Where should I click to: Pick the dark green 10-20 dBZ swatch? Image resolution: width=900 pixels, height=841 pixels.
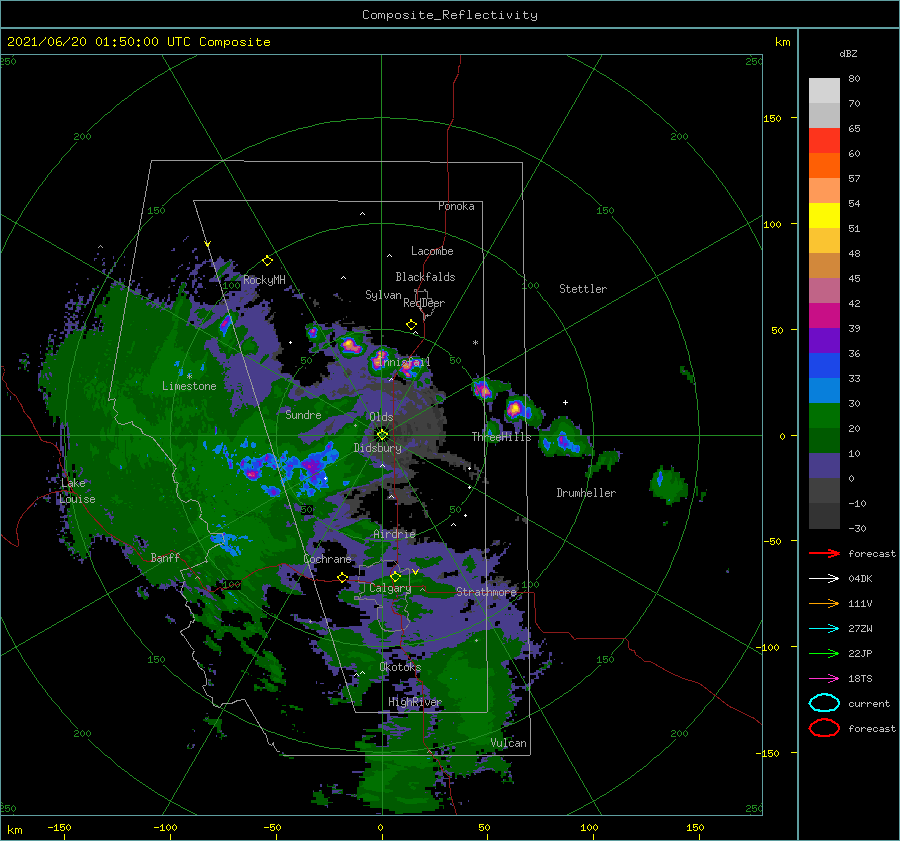(824, 441)
